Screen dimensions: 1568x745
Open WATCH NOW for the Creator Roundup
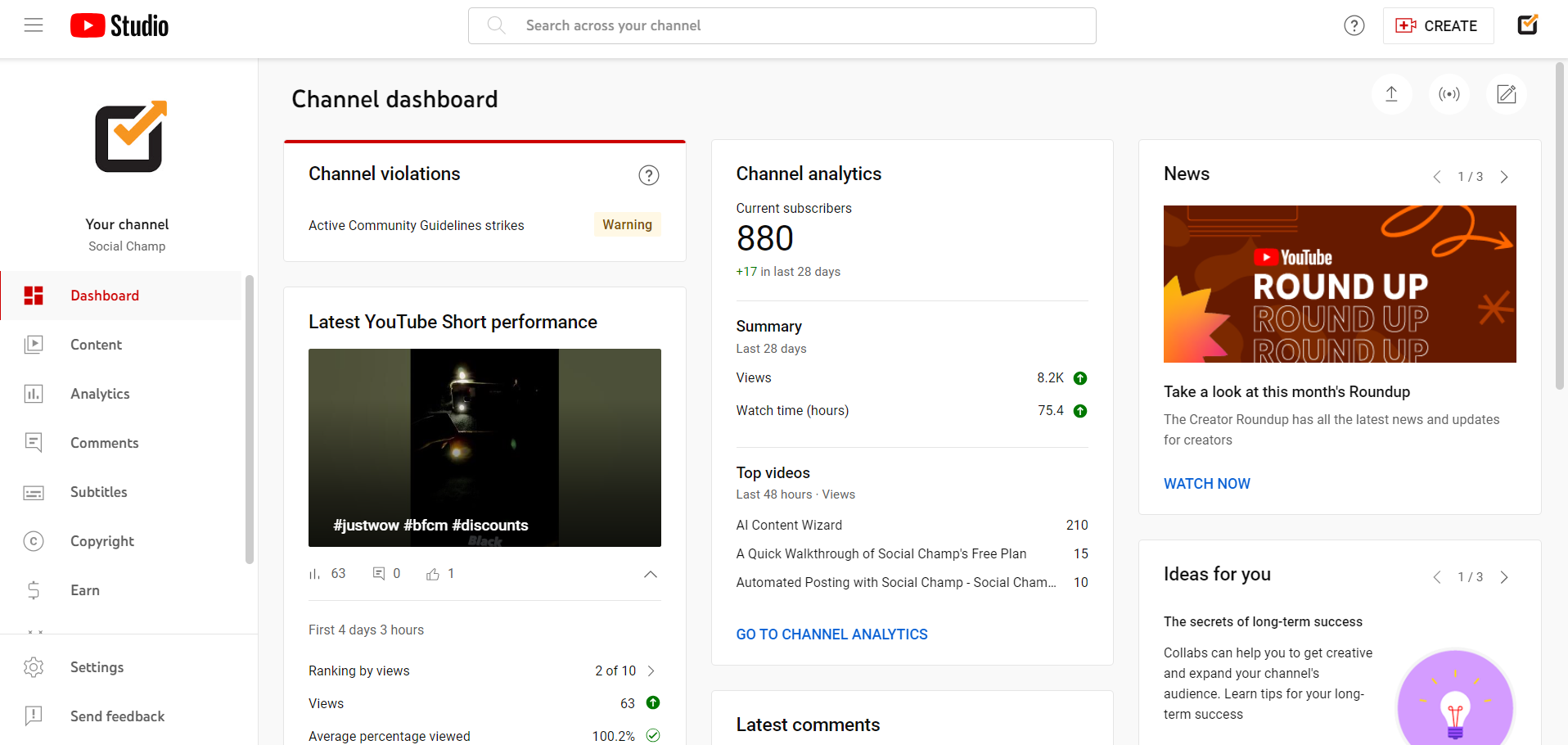tap(1206, 483)
